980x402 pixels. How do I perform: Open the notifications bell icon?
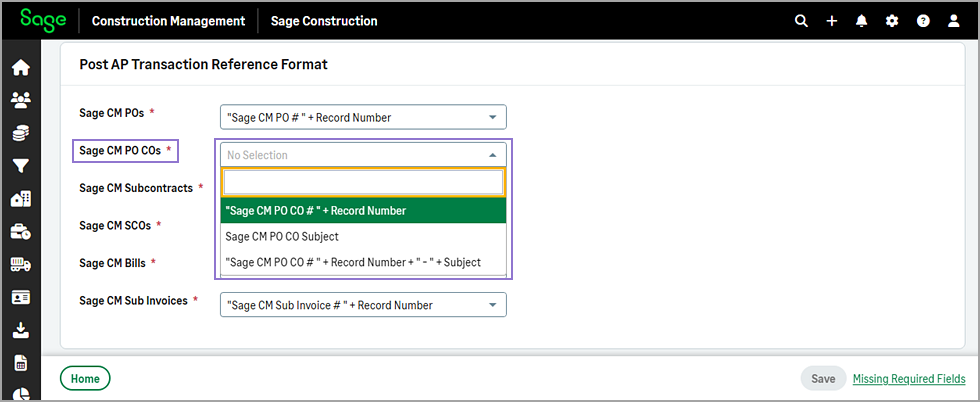pyautogui.click(x=862, y=21)
